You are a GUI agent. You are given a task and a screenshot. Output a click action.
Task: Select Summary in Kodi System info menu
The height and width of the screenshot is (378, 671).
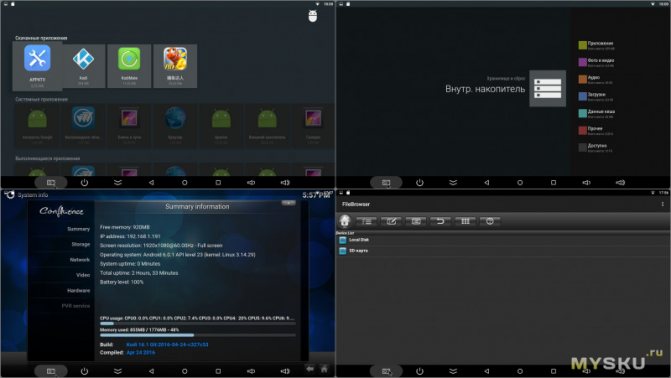point(78,229)
